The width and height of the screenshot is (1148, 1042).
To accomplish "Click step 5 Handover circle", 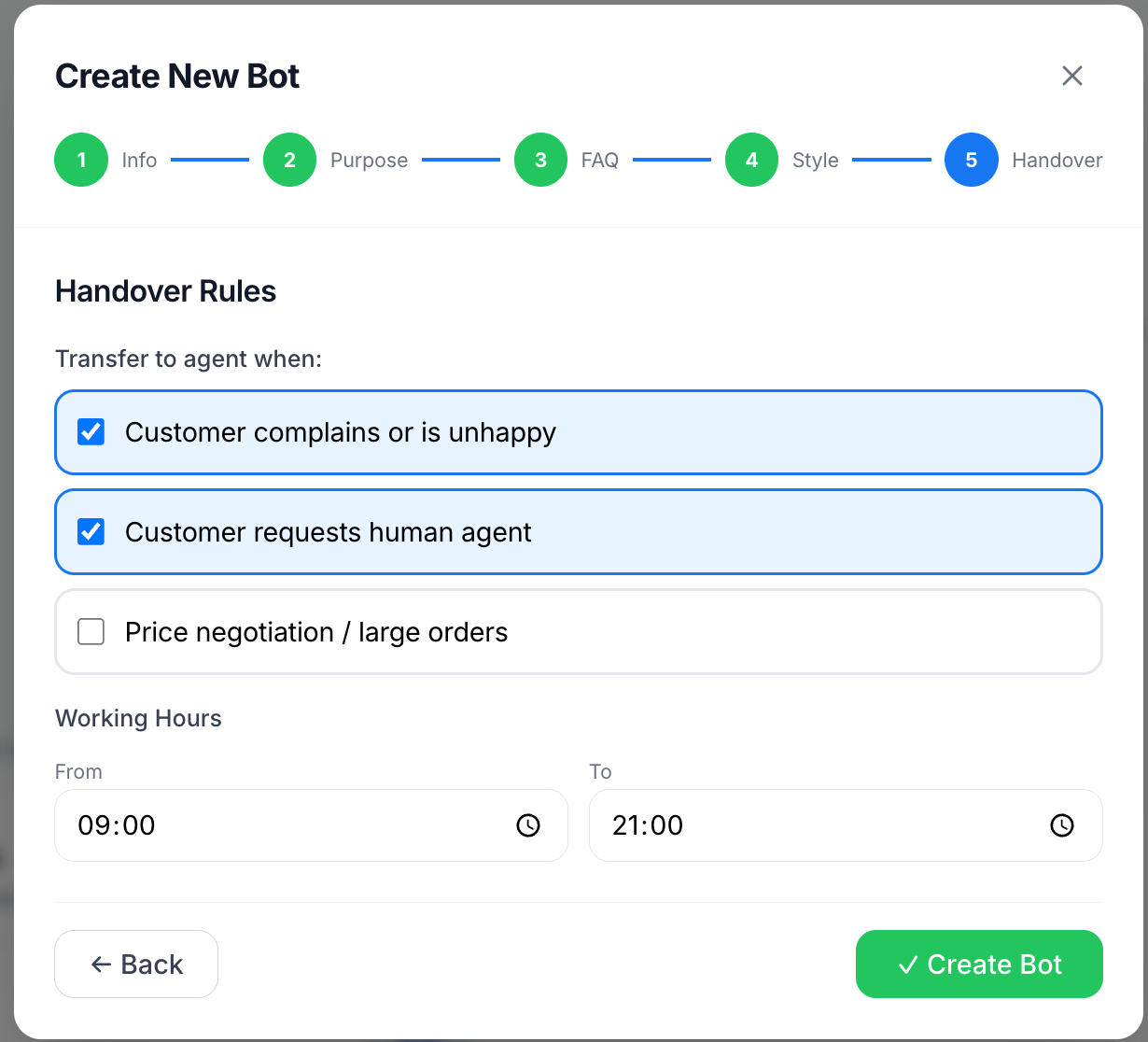I will (x=971, y=160).
